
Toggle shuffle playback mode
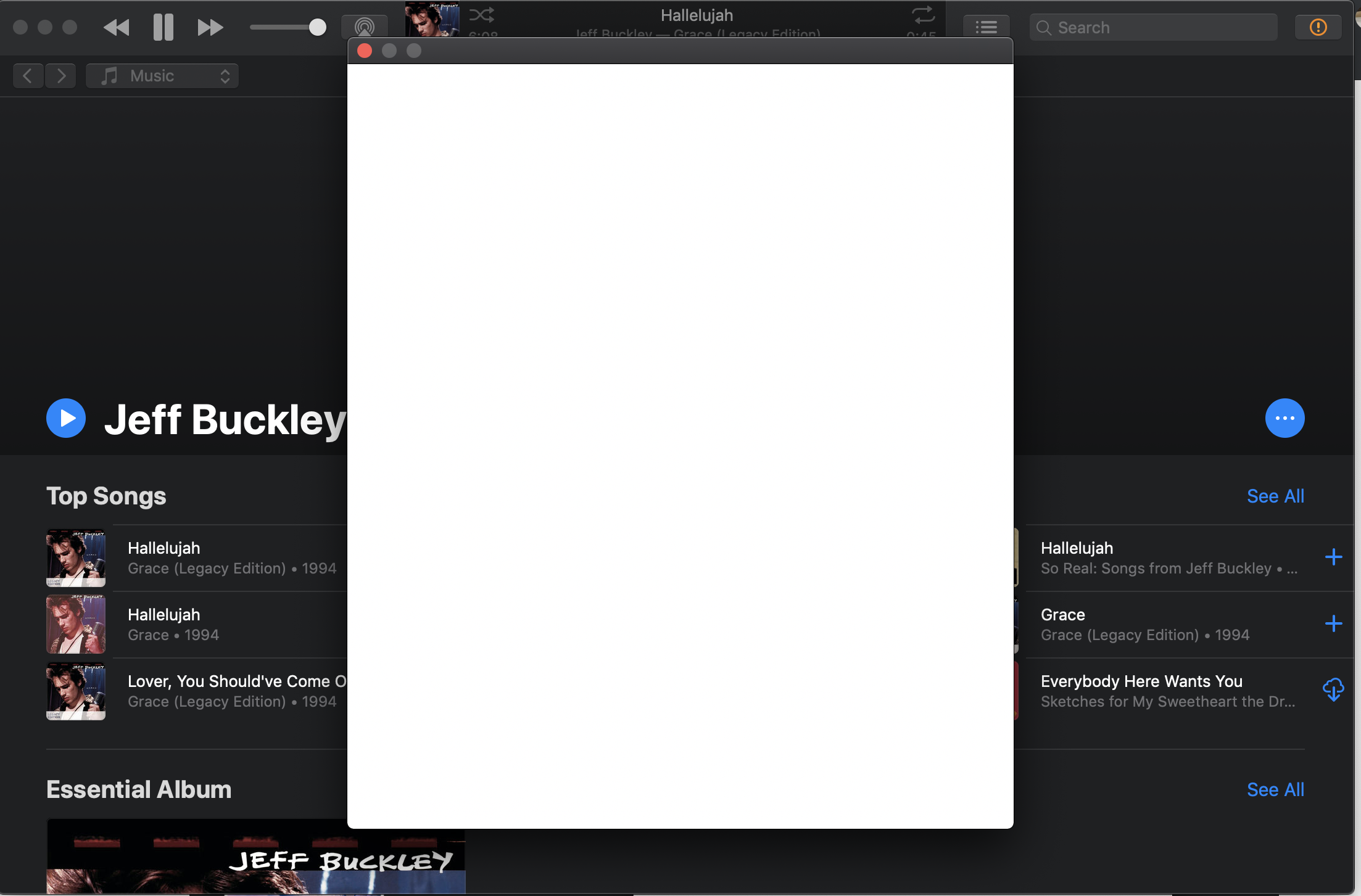tap(481, 14)
